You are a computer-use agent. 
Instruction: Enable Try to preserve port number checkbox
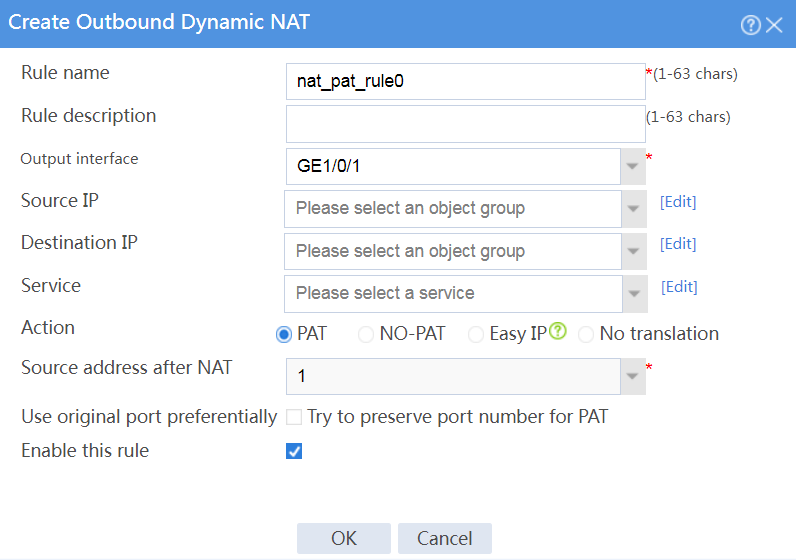(x=294, y=417)
